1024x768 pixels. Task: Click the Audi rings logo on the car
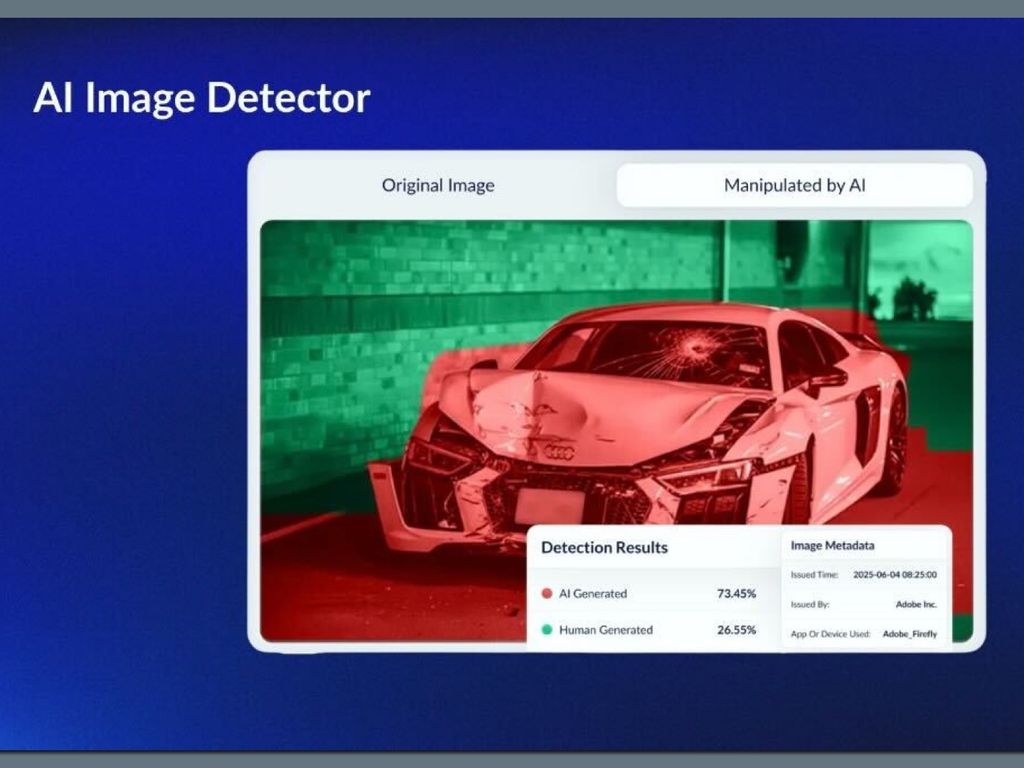pyautogui.click(x=559, y=452)
